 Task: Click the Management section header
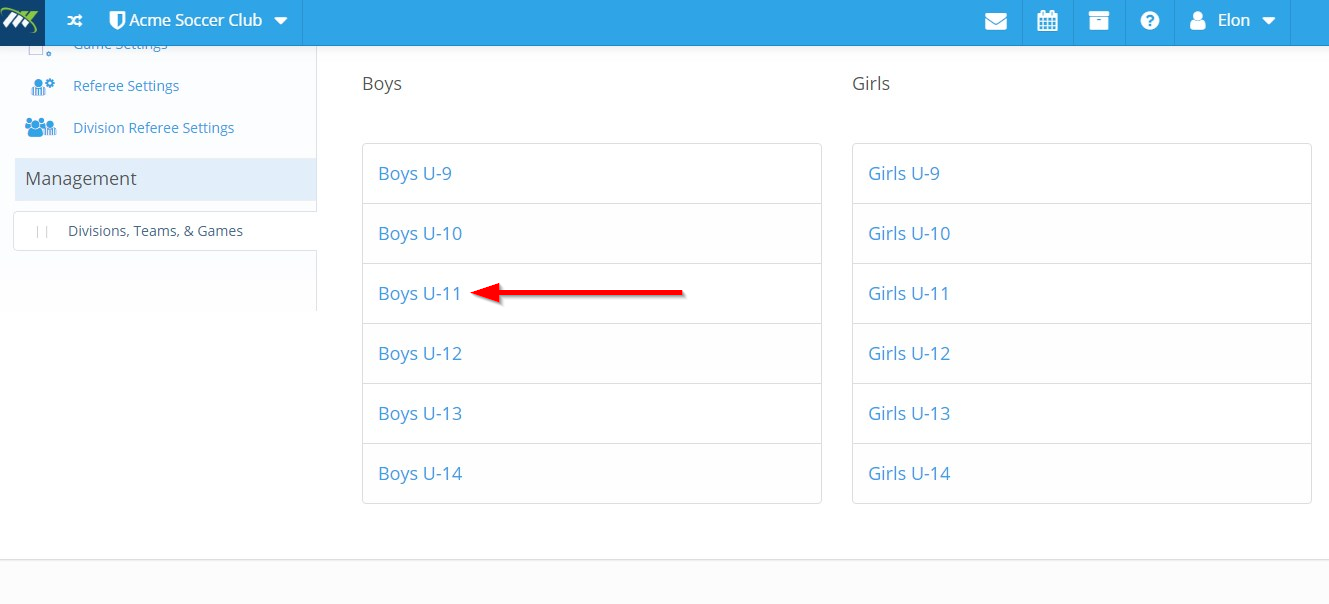pyautogui.click(x=166, y=179)
